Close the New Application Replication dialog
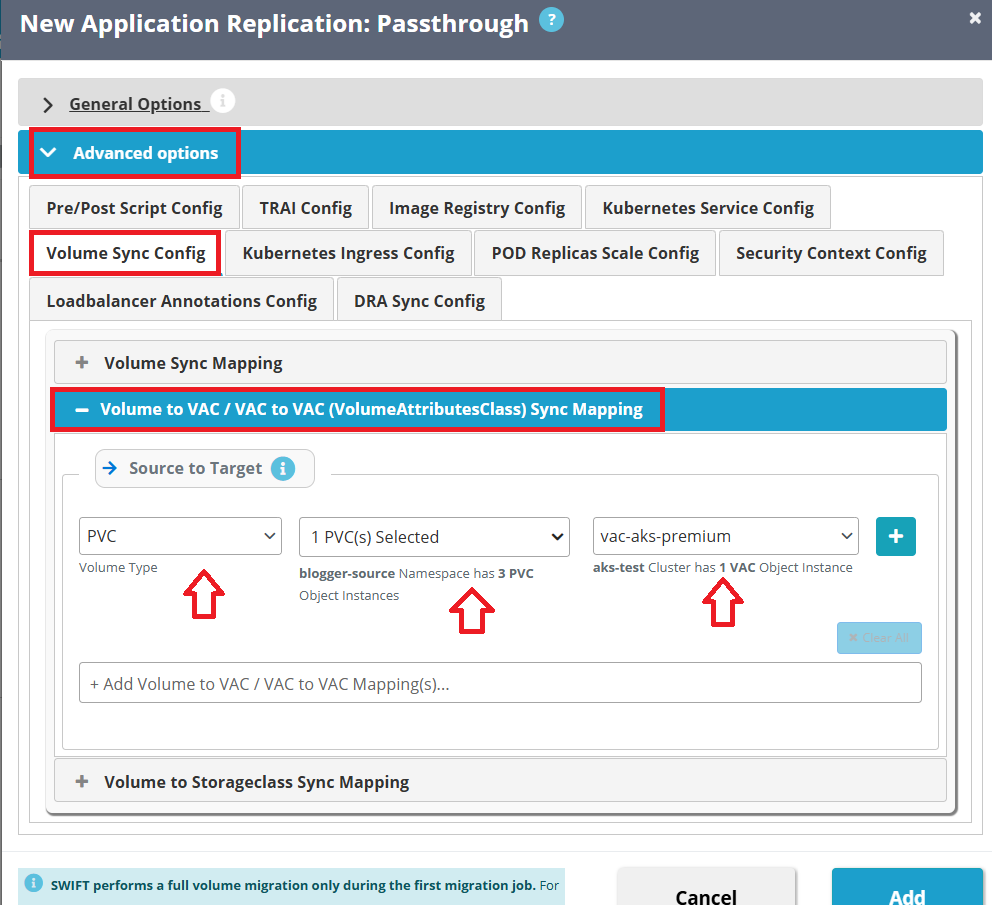The width and height of the screenshot is (992, 905). point(975,18)
